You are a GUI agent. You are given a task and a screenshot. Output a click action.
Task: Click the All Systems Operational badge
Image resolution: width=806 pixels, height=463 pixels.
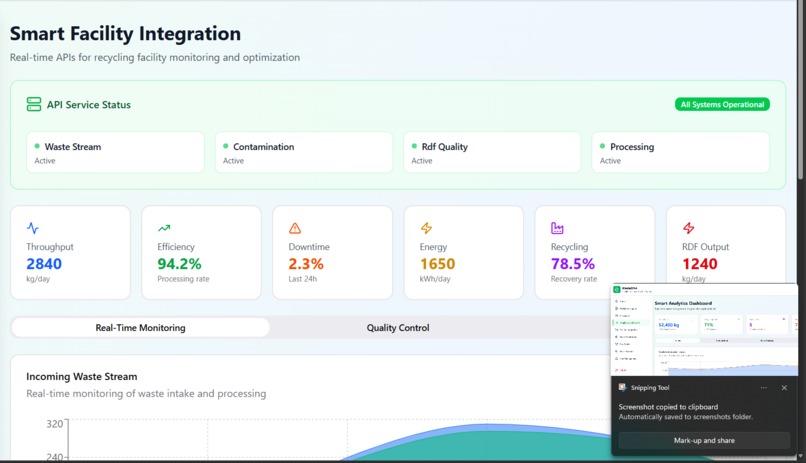click(722, 104)
